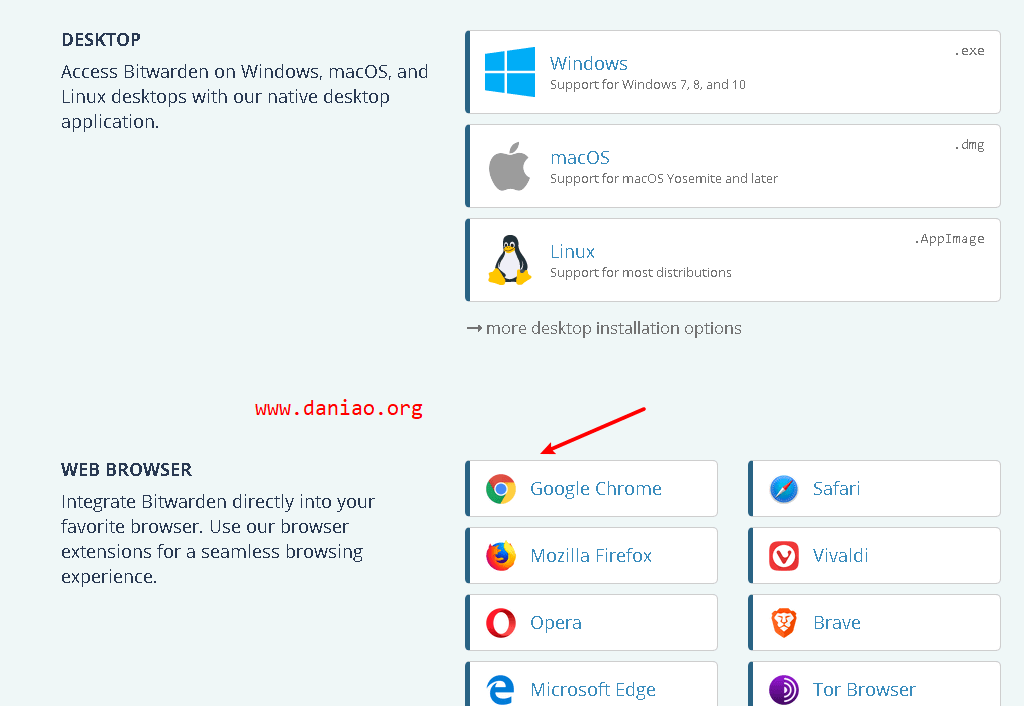
Task: Click the Mozilla Firefox logo icon
Action: [501, 556]
